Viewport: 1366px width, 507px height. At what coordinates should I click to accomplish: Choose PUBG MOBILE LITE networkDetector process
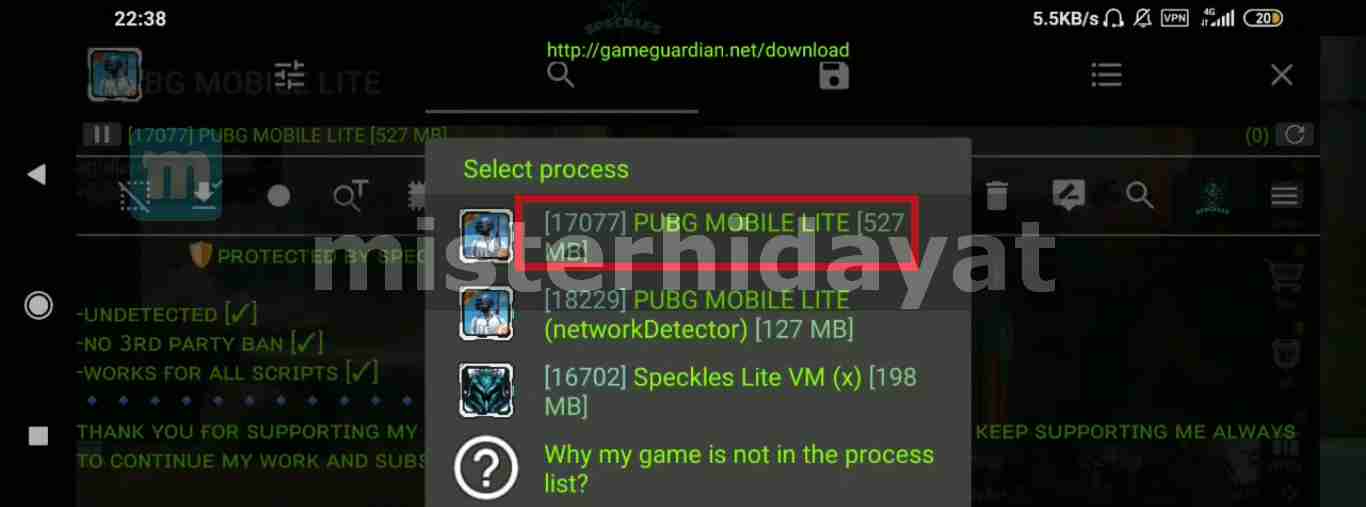point(697,313)
